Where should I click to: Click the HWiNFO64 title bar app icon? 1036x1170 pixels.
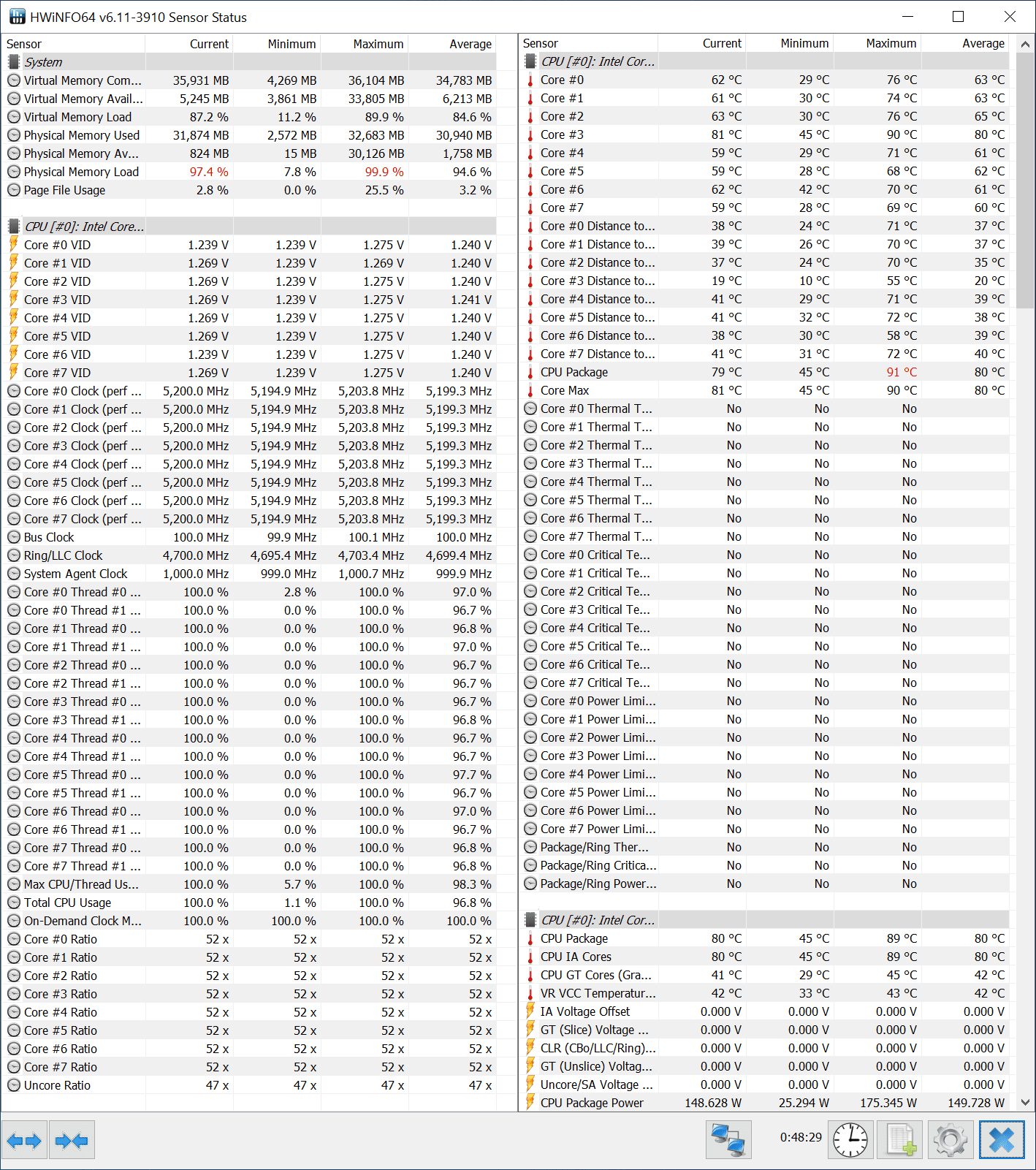point(17,17)
